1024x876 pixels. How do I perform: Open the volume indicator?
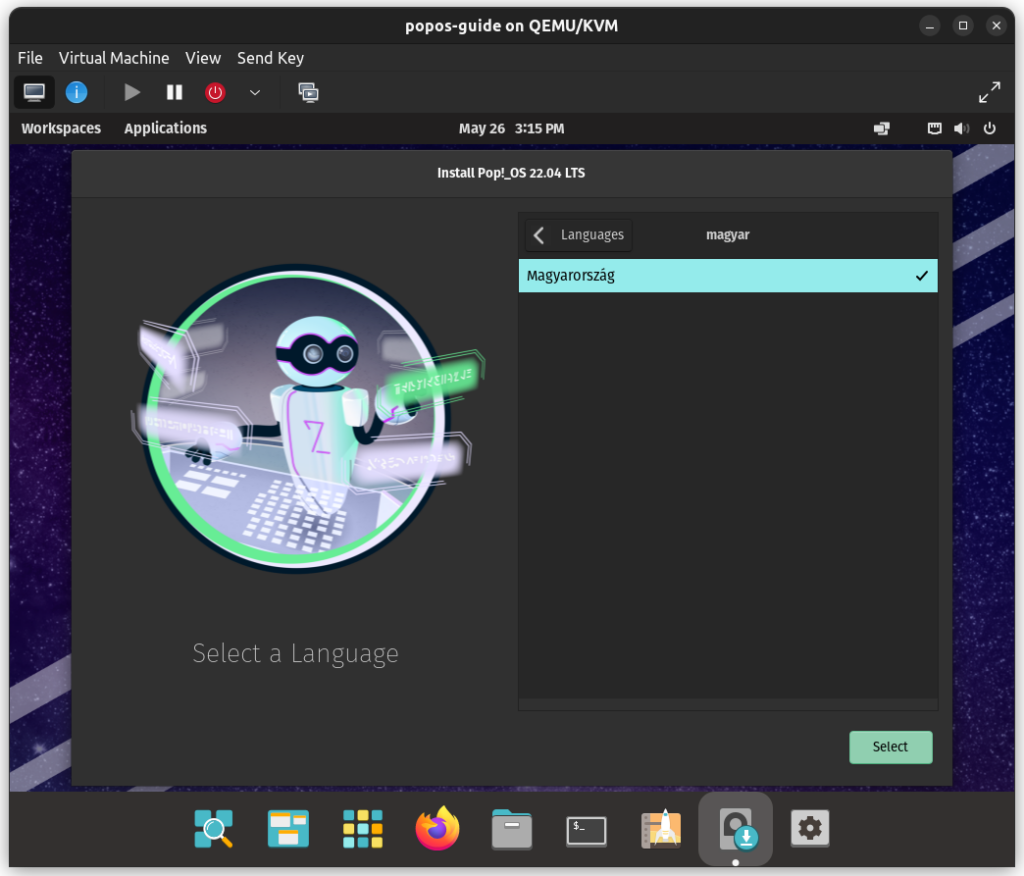coord(961,128)
